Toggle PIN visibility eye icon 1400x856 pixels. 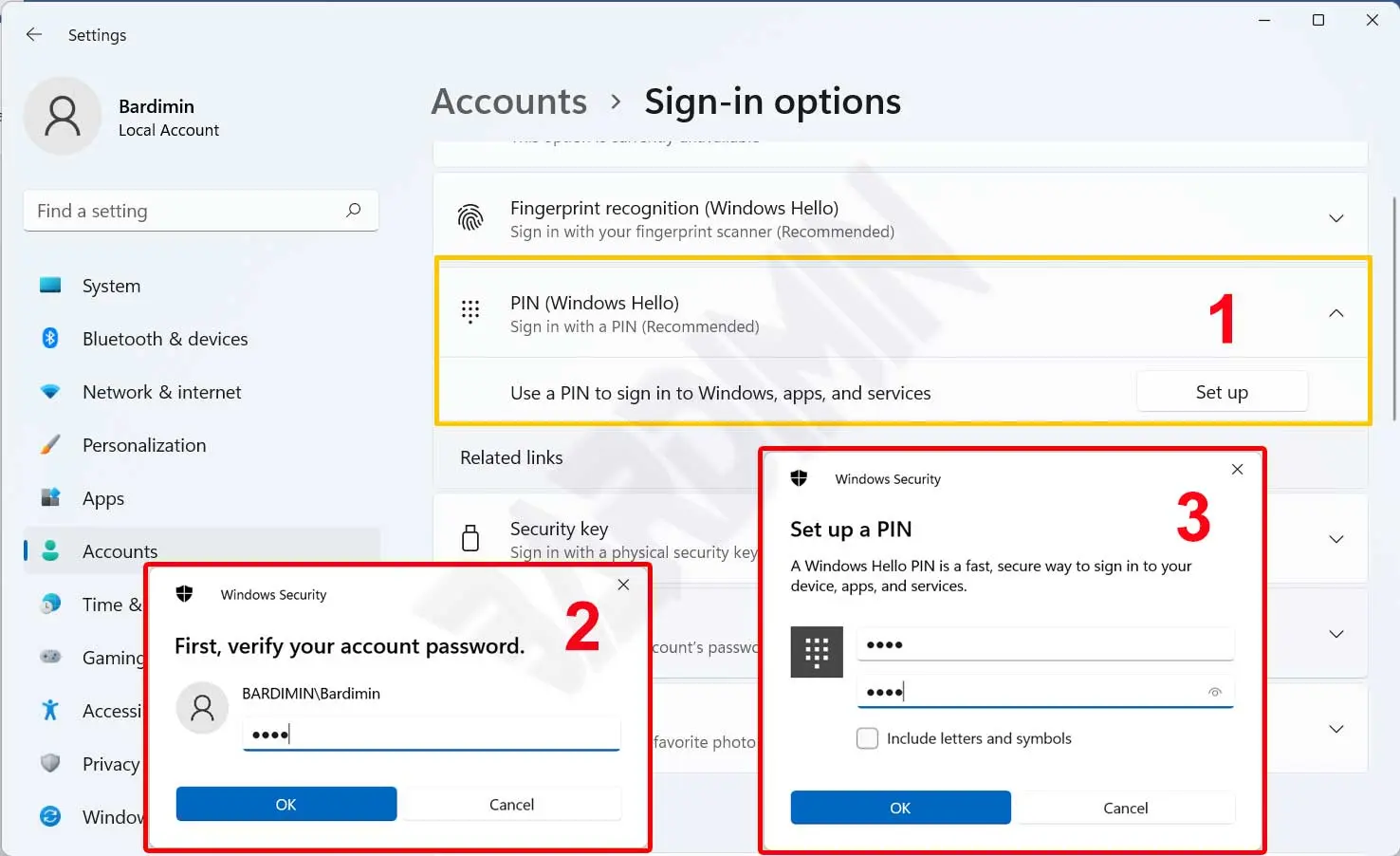tap(1215, 692)
